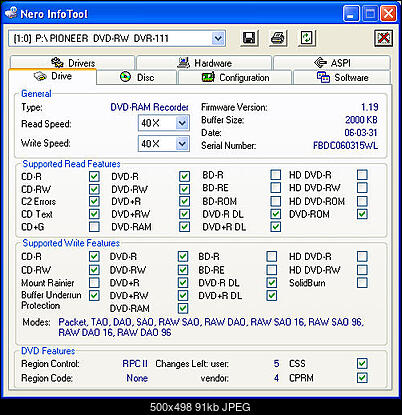Toggle the CPRM checkbox
402x415 pixels.
pyautogui.click(x=362, y=378)
